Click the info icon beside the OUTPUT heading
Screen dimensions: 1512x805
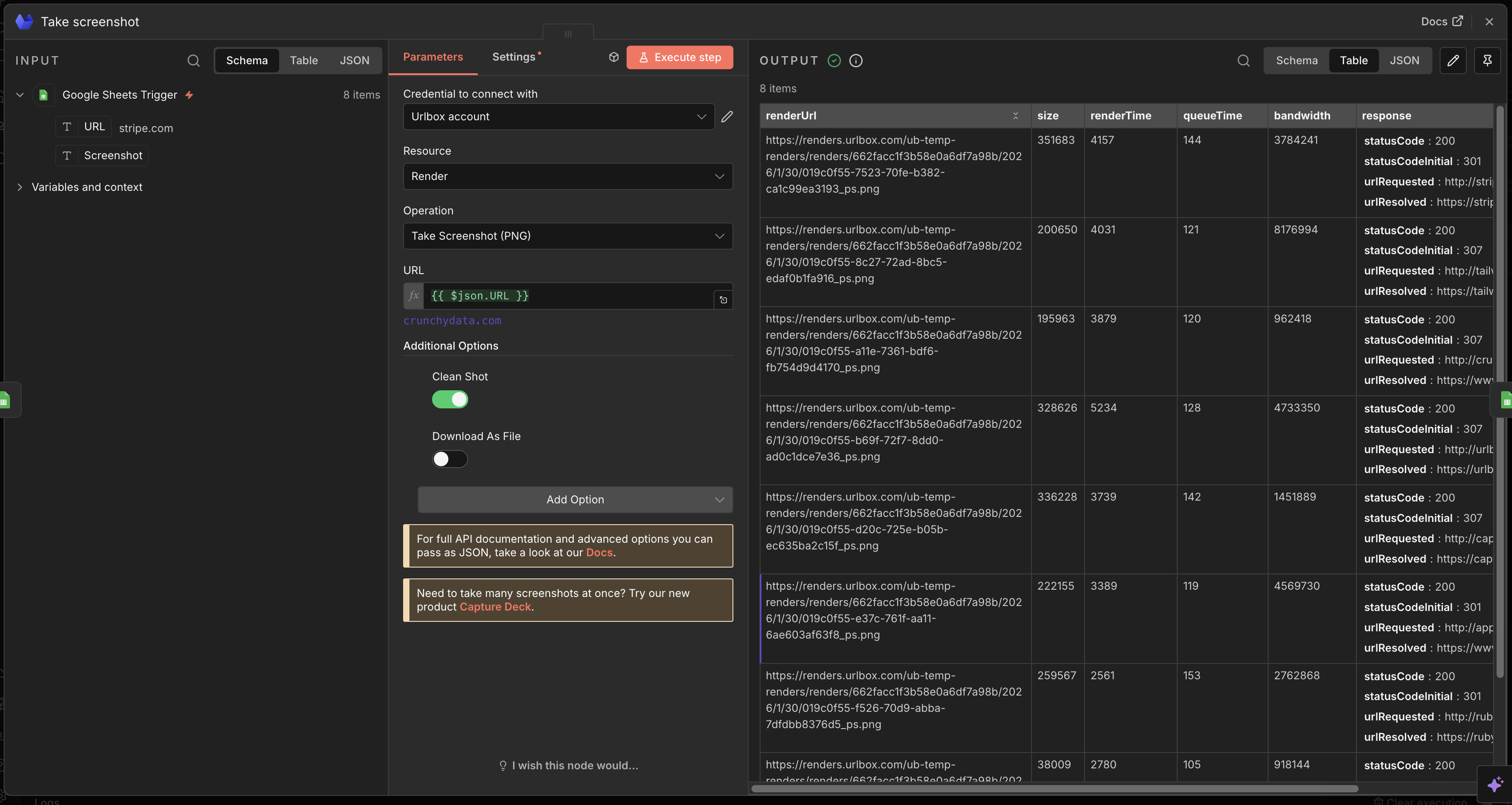(x=856, y=61)
